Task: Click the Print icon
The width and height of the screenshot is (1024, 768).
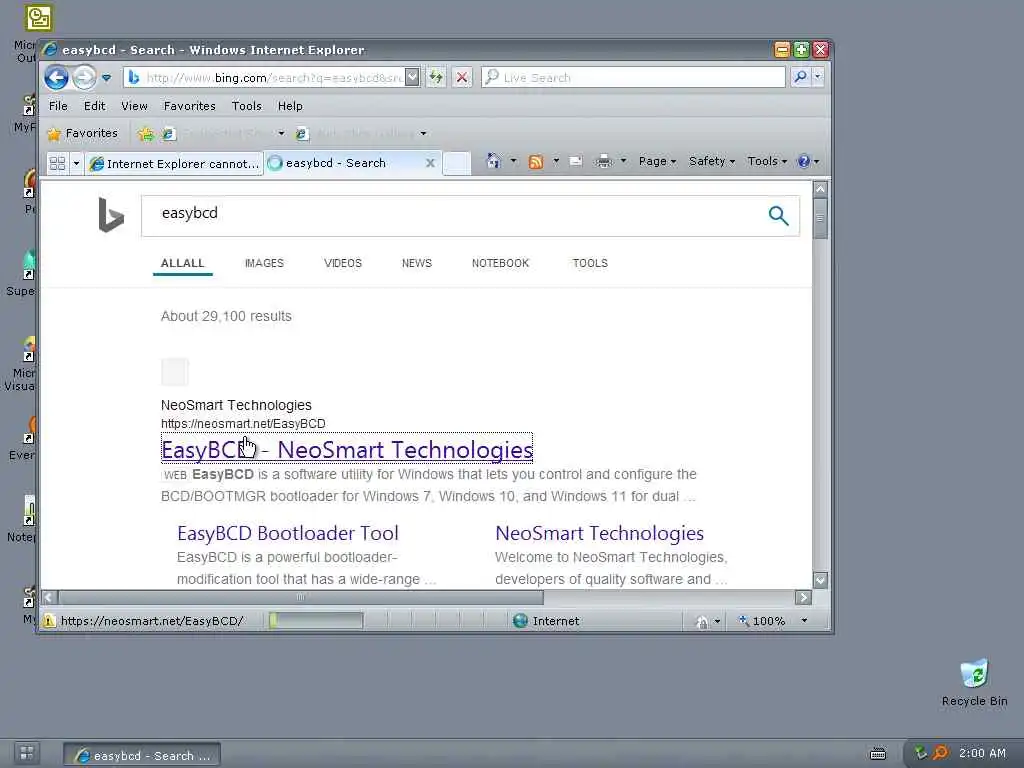Action: point(603,161)
